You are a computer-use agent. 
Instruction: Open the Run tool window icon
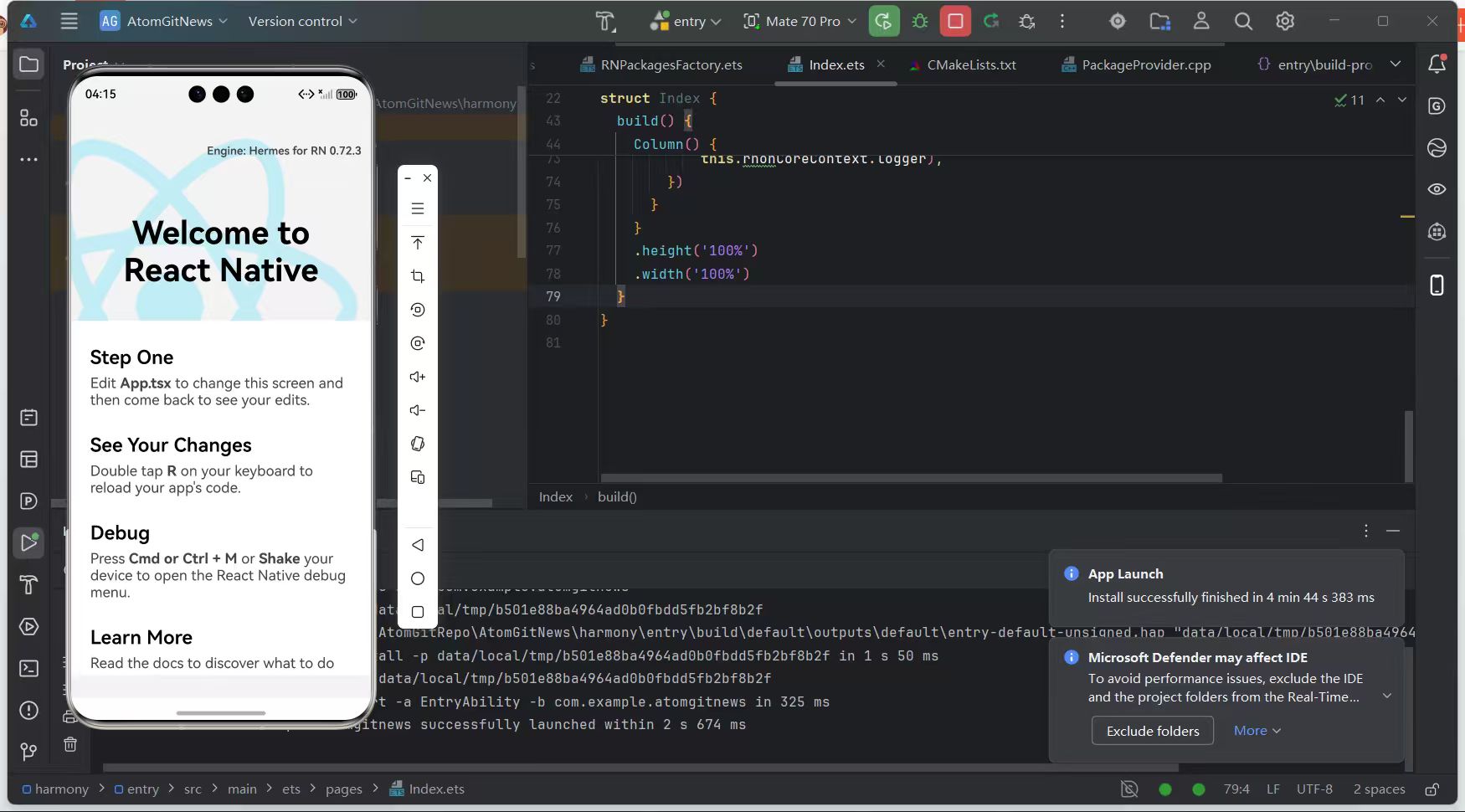[29, 542]
